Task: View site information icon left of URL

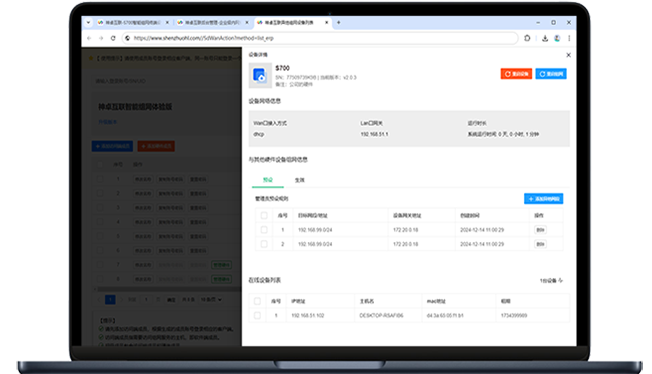Action: 128,38
